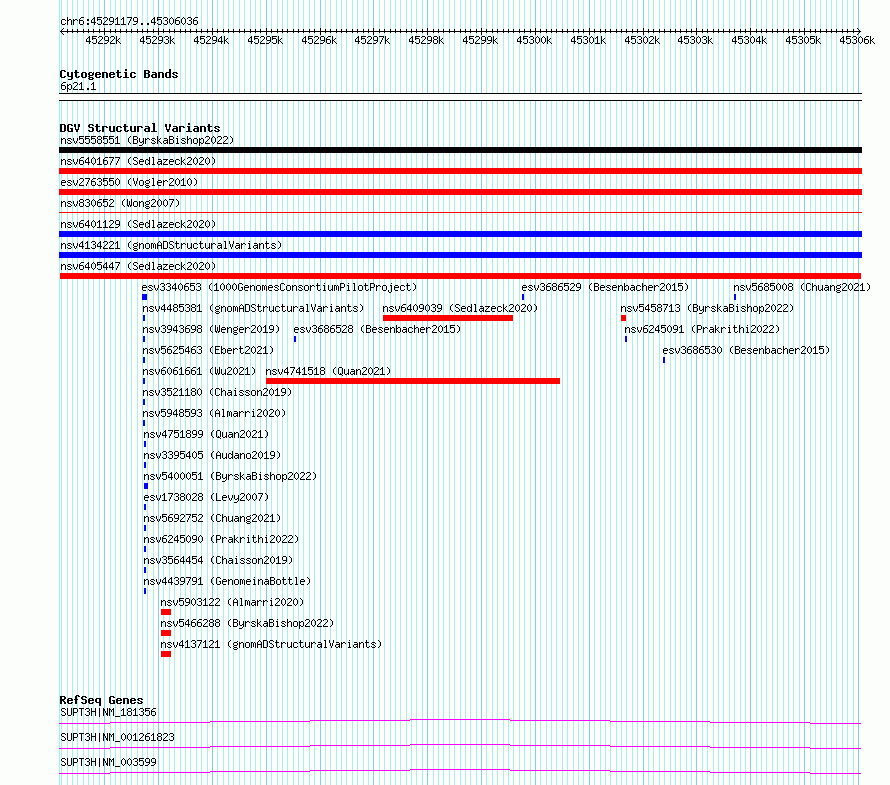Click the Cytogenetic Bands track heading
The height and width of the screenshot is (785, 890).
coord(119,74)
